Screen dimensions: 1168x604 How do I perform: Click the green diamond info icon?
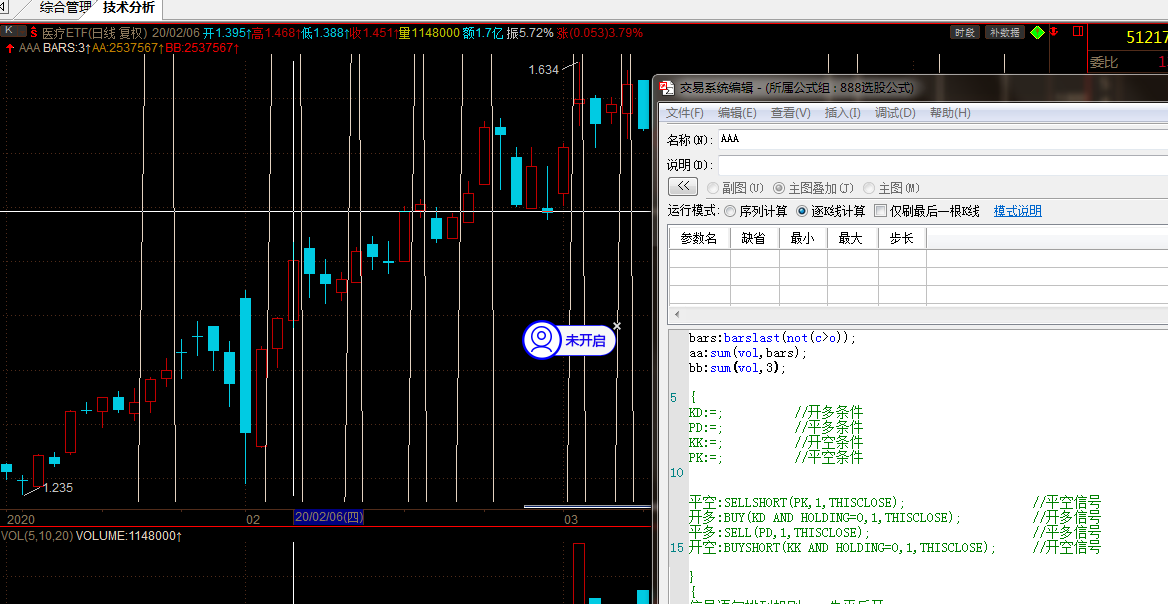(x=1037, y=32)
